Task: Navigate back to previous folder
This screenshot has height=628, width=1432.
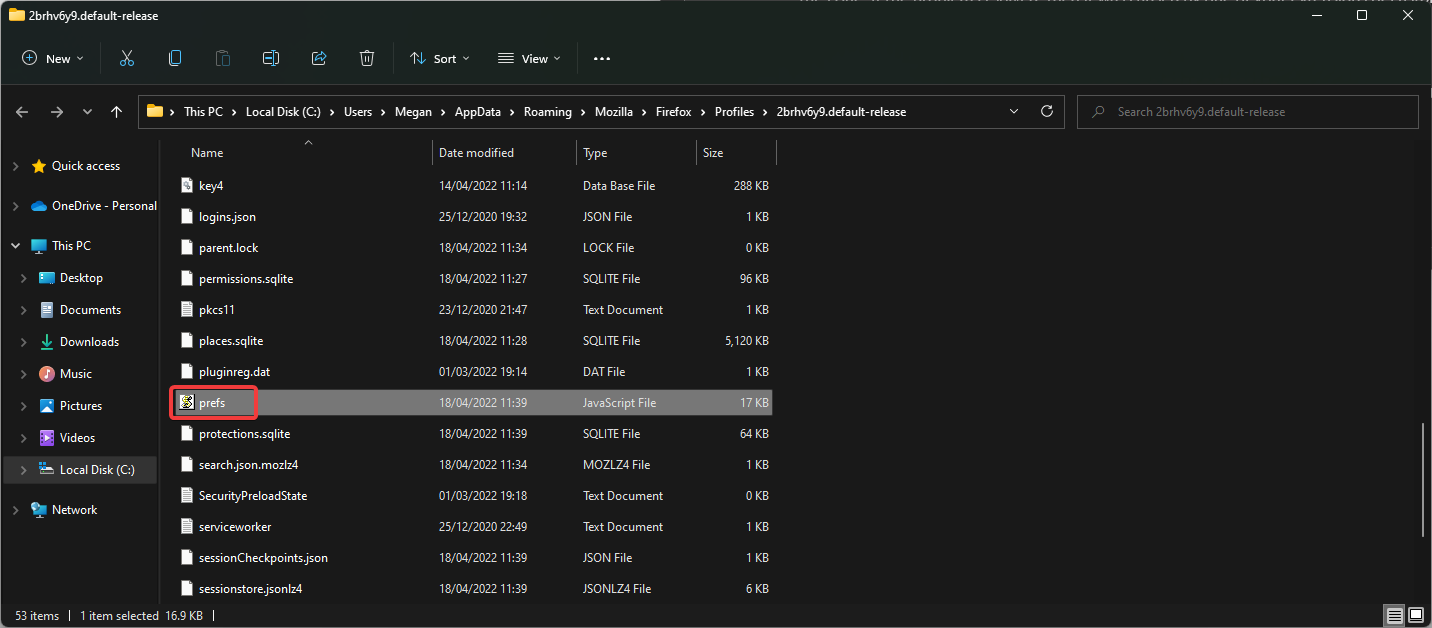Action: [23, 112]
